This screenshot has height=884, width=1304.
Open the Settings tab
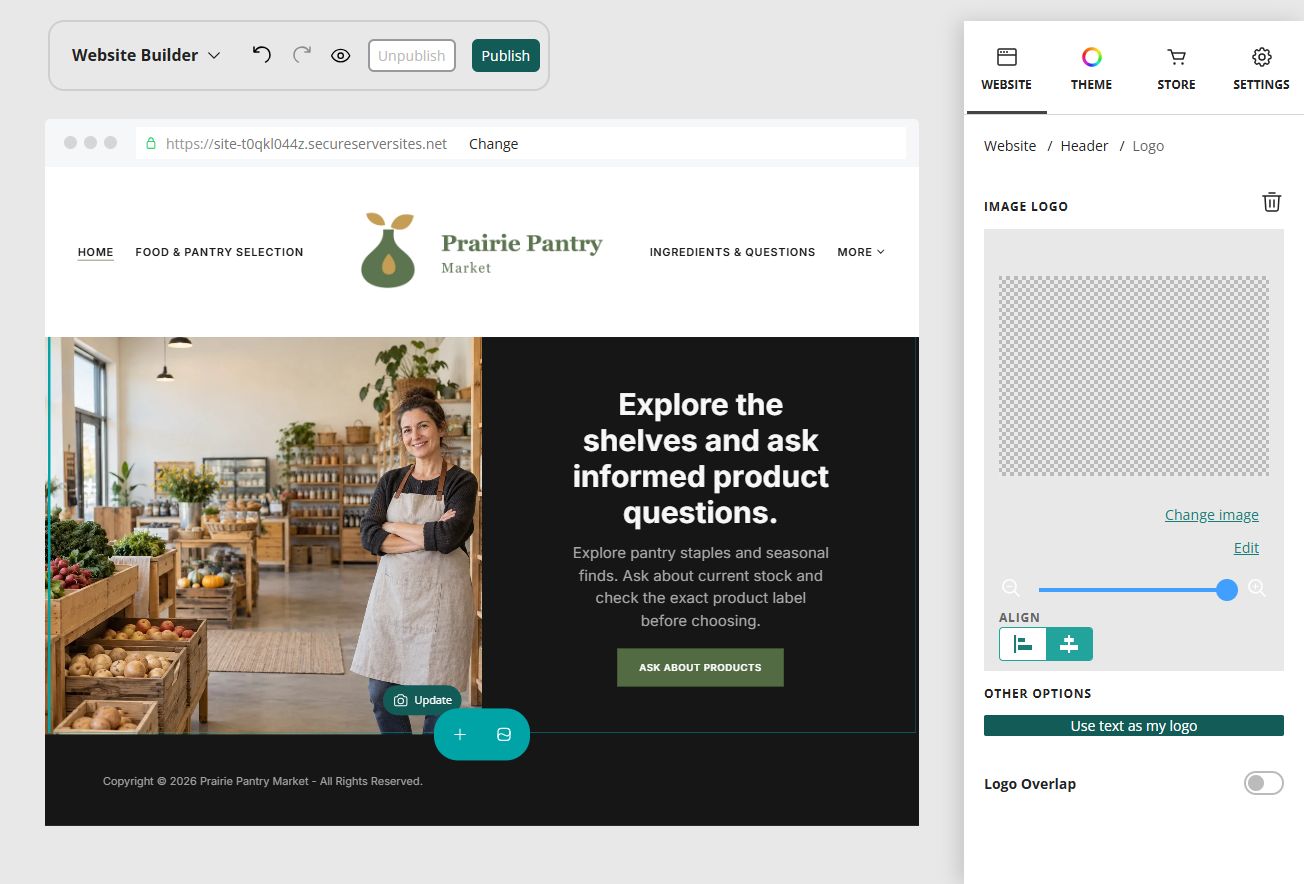pos(1261,70)
